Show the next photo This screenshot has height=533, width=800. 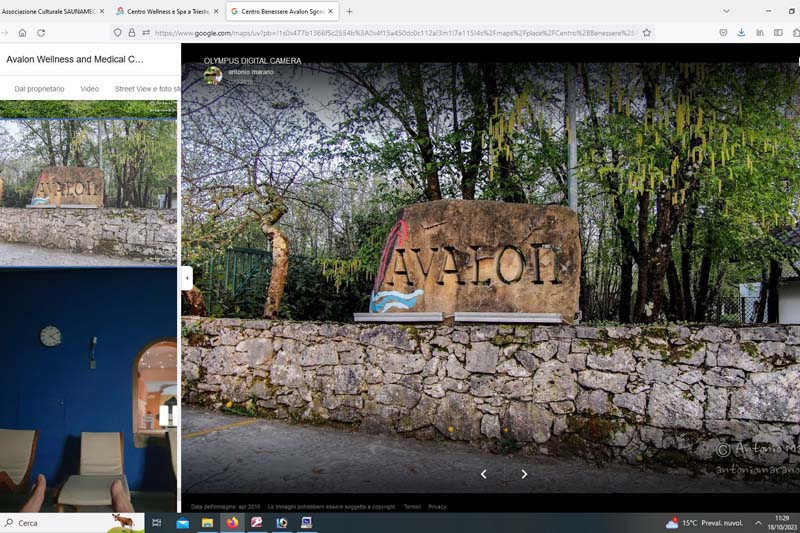pos(524,474)
